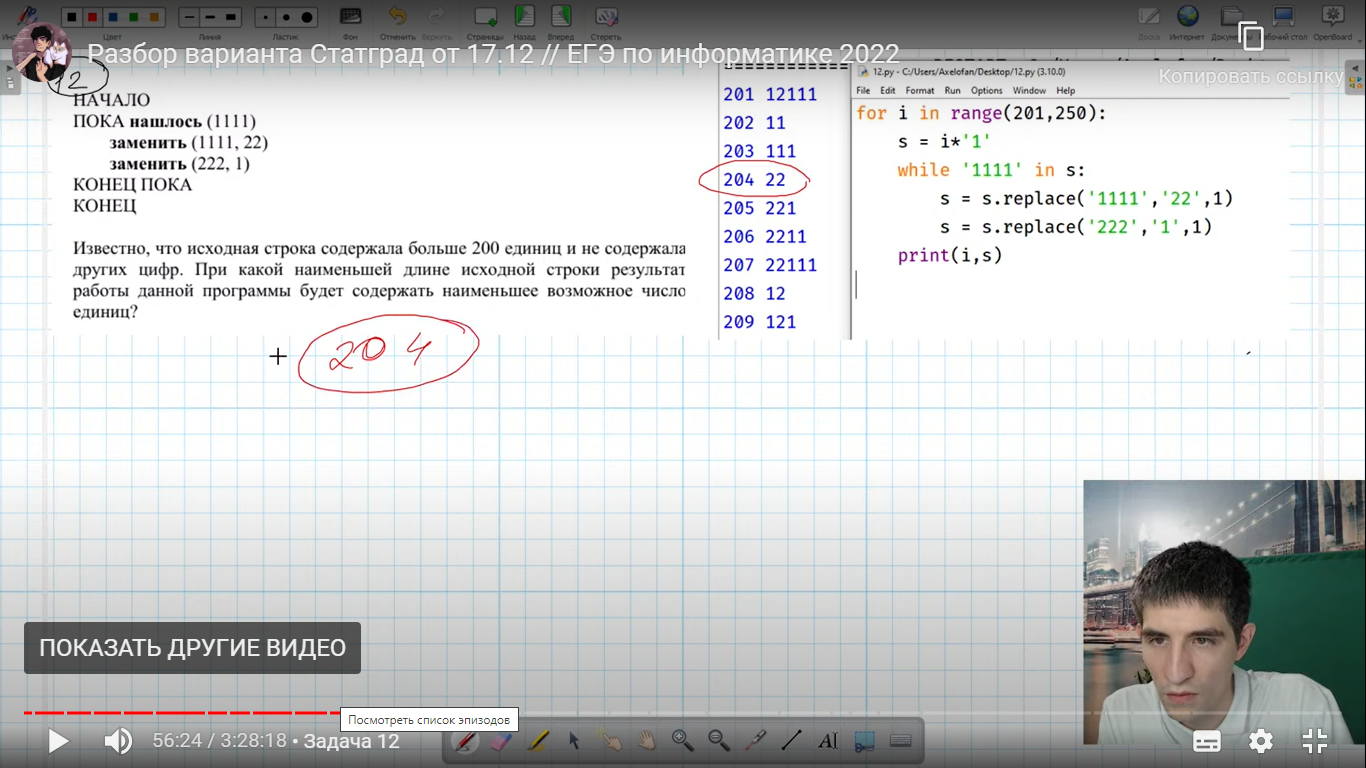Image resolution: width=1366 pixels, height=768 pixels.
Task: Mute the video volume
Action: 118,741
